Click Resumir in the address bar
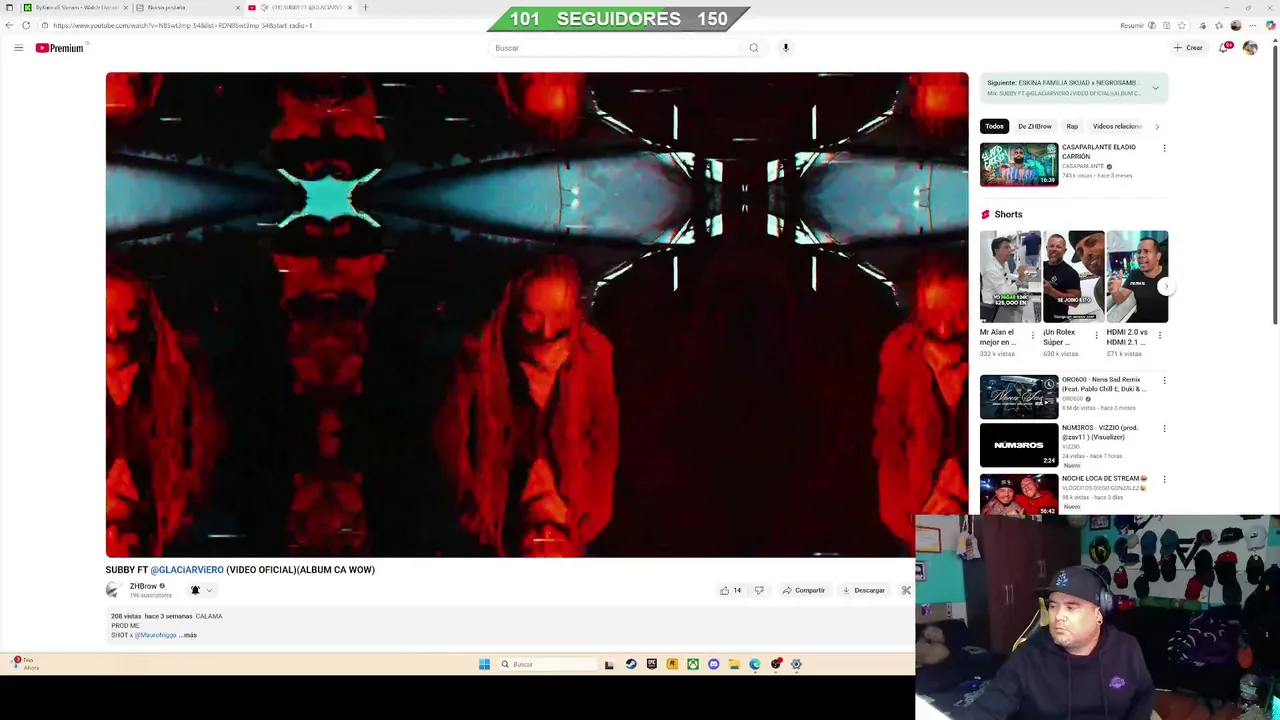The width and height of the screenshot is (1280, 720). [1132, 25]
